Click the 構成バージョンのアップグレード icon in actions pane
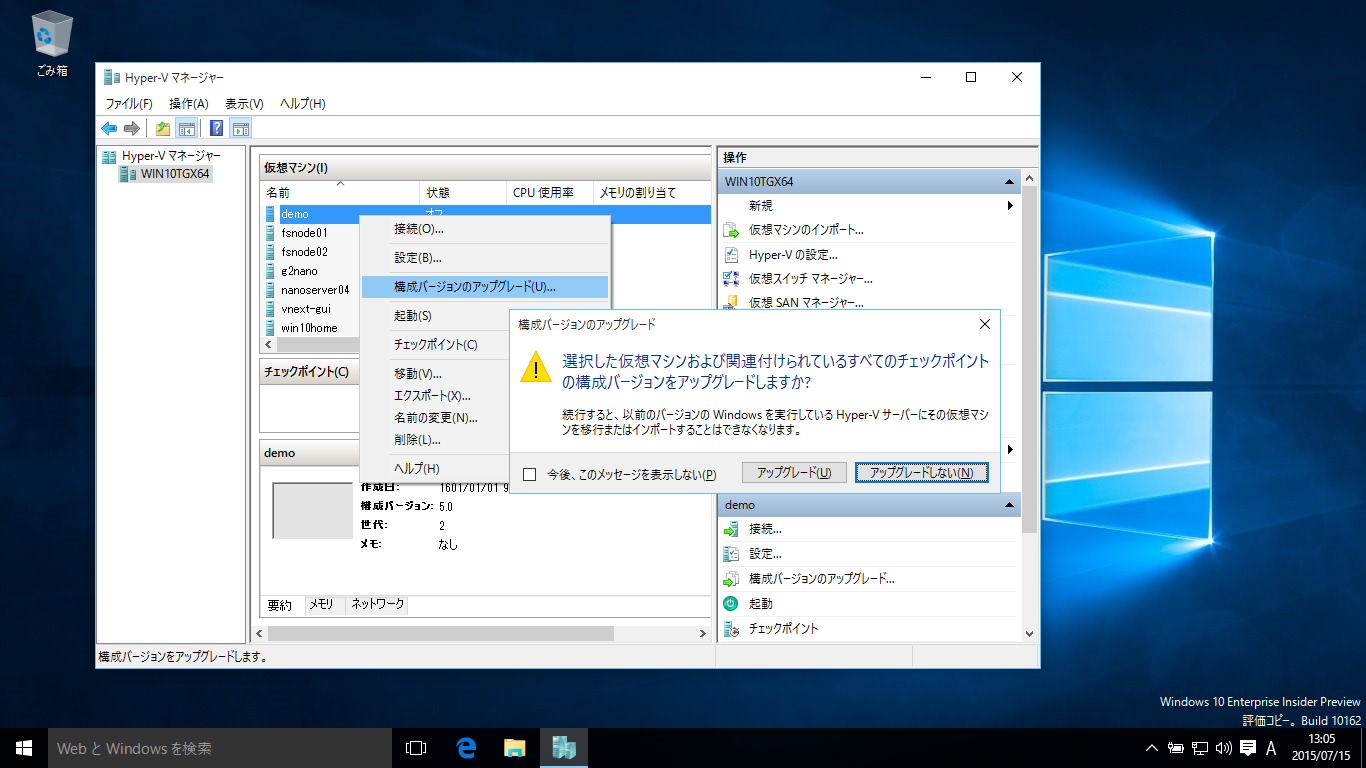Viewport: 1366px width, 768px height. point(731,579)
